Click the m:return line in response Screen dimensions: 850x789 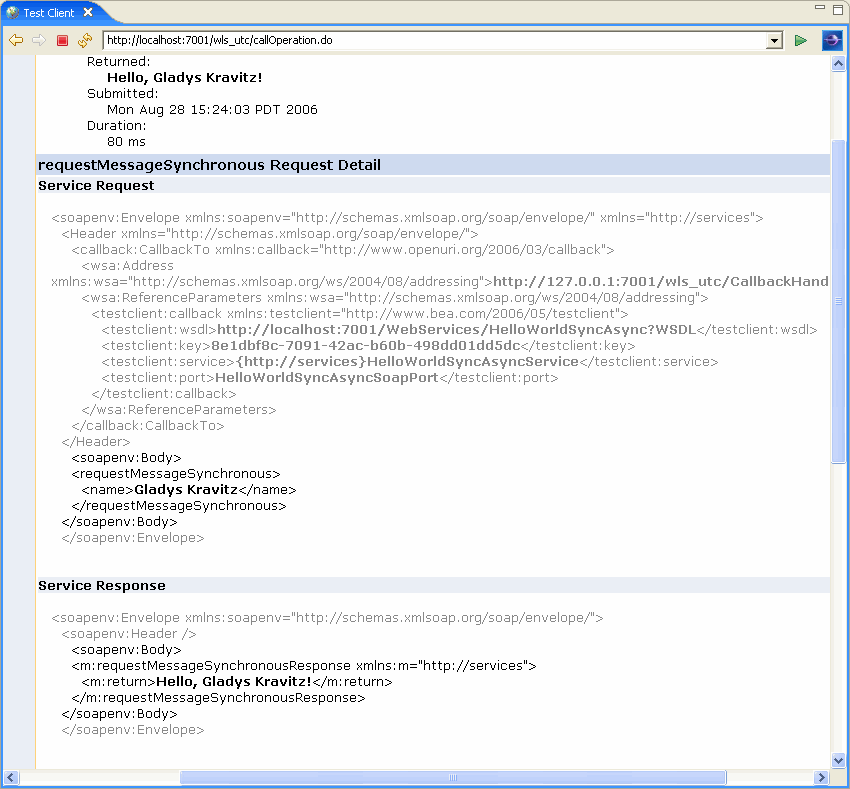pyautogui.click(x=237, y=682)
